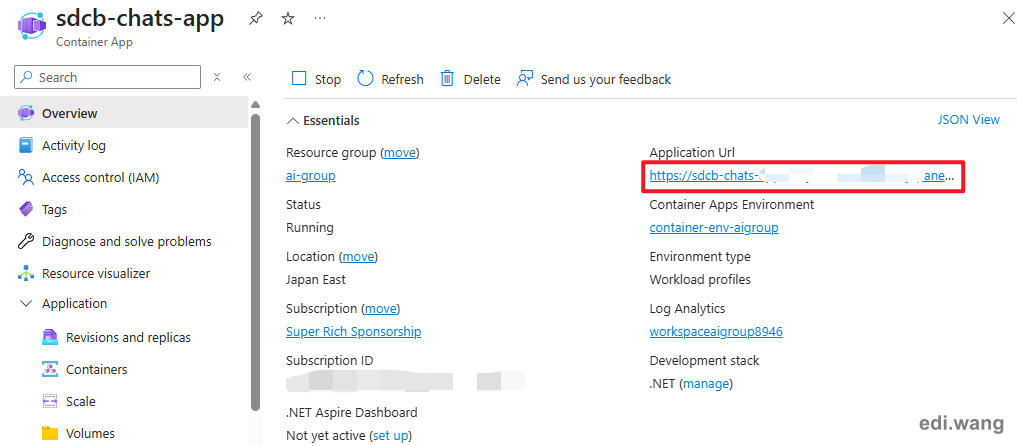Click the Revisions and replicas icon

(50, 338)
